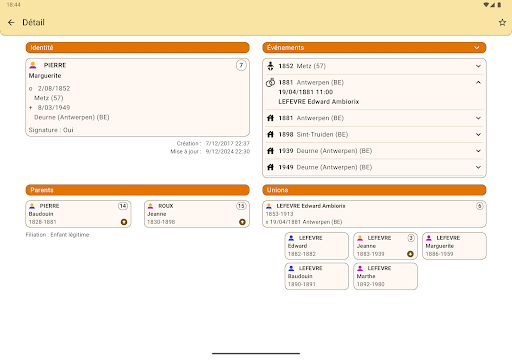Click the death place Deurne (Antwerpen) (BE) in Identité
This screenshot has width=512, height=360.
72,117
